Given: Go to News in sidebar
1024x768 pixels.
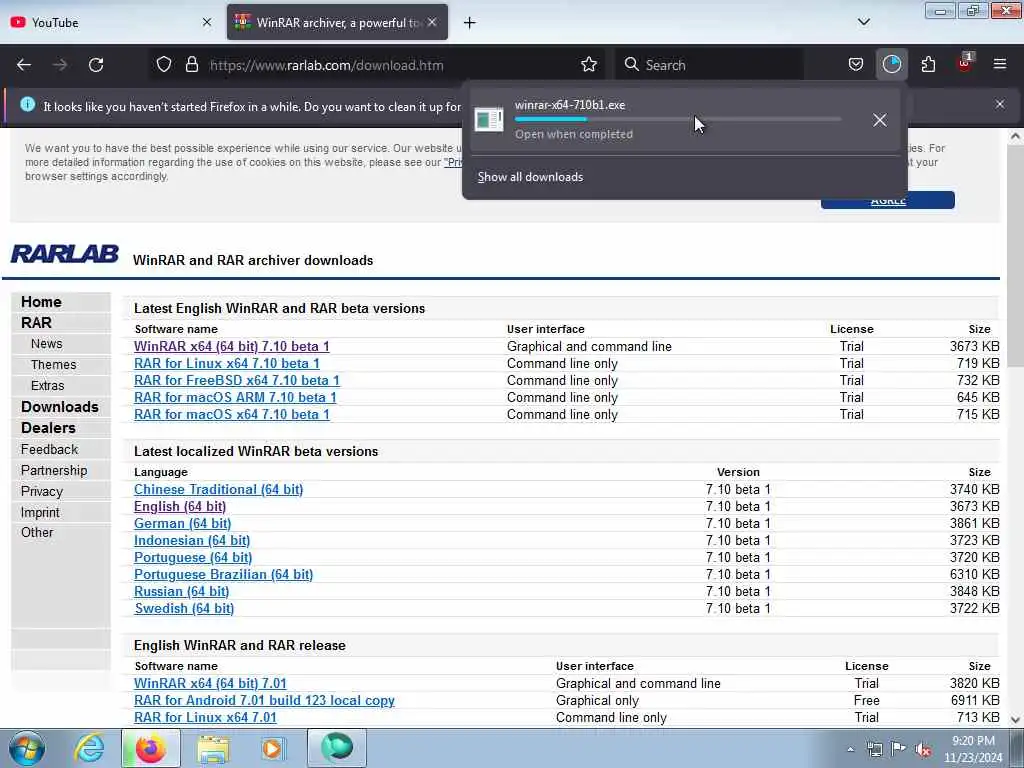Looking at the screenshot, I should click(46, 344).
